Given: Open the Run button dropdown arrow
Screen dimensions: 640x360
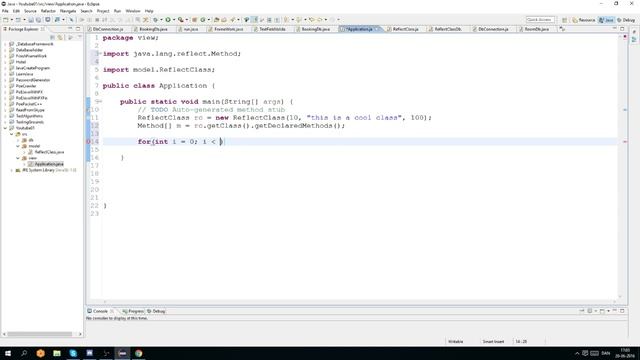Looking at the screenshot, I should click(x=173, y=20).
